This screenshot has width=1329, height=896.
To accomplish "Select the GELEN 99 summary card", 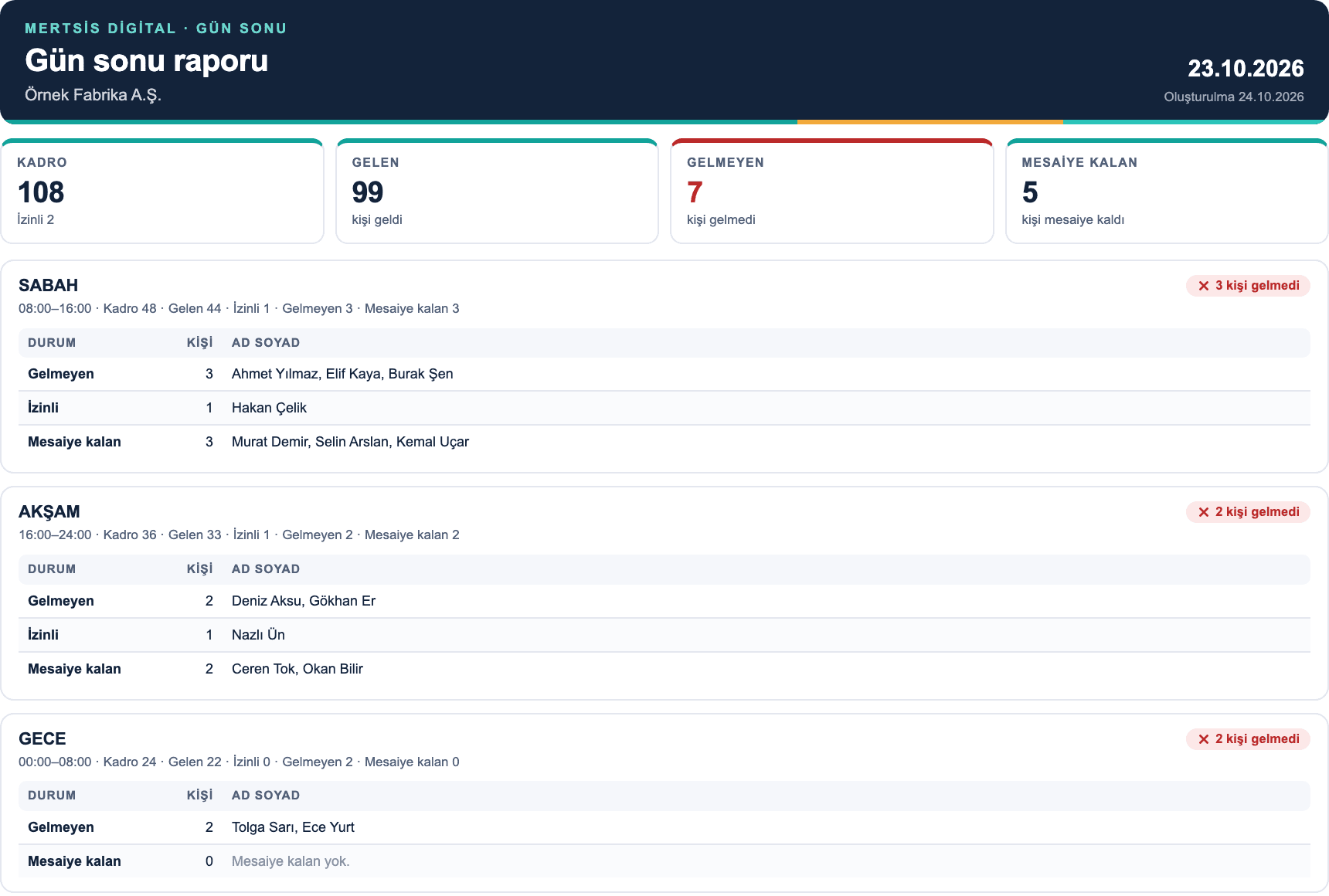I will point(497,191).
